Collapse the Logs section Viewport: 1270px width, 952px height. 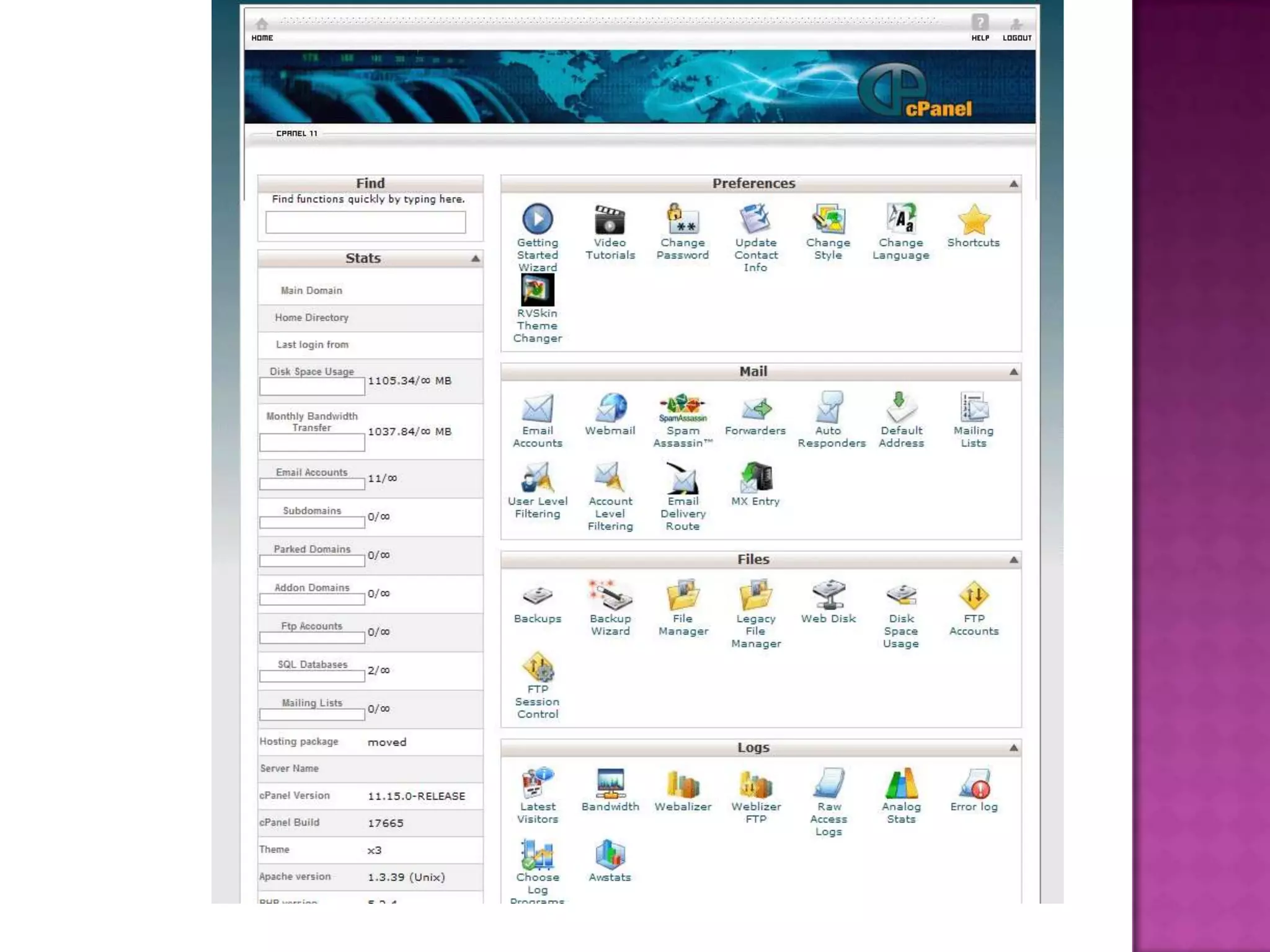1013,748
